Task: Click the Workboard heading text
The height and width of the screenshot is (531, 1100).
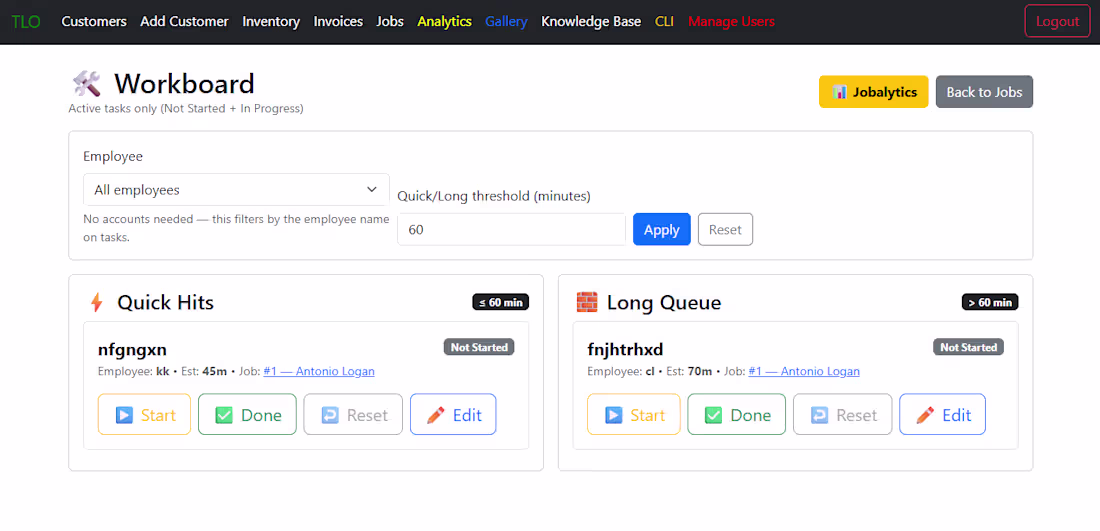Action: [x=185, y=84]
